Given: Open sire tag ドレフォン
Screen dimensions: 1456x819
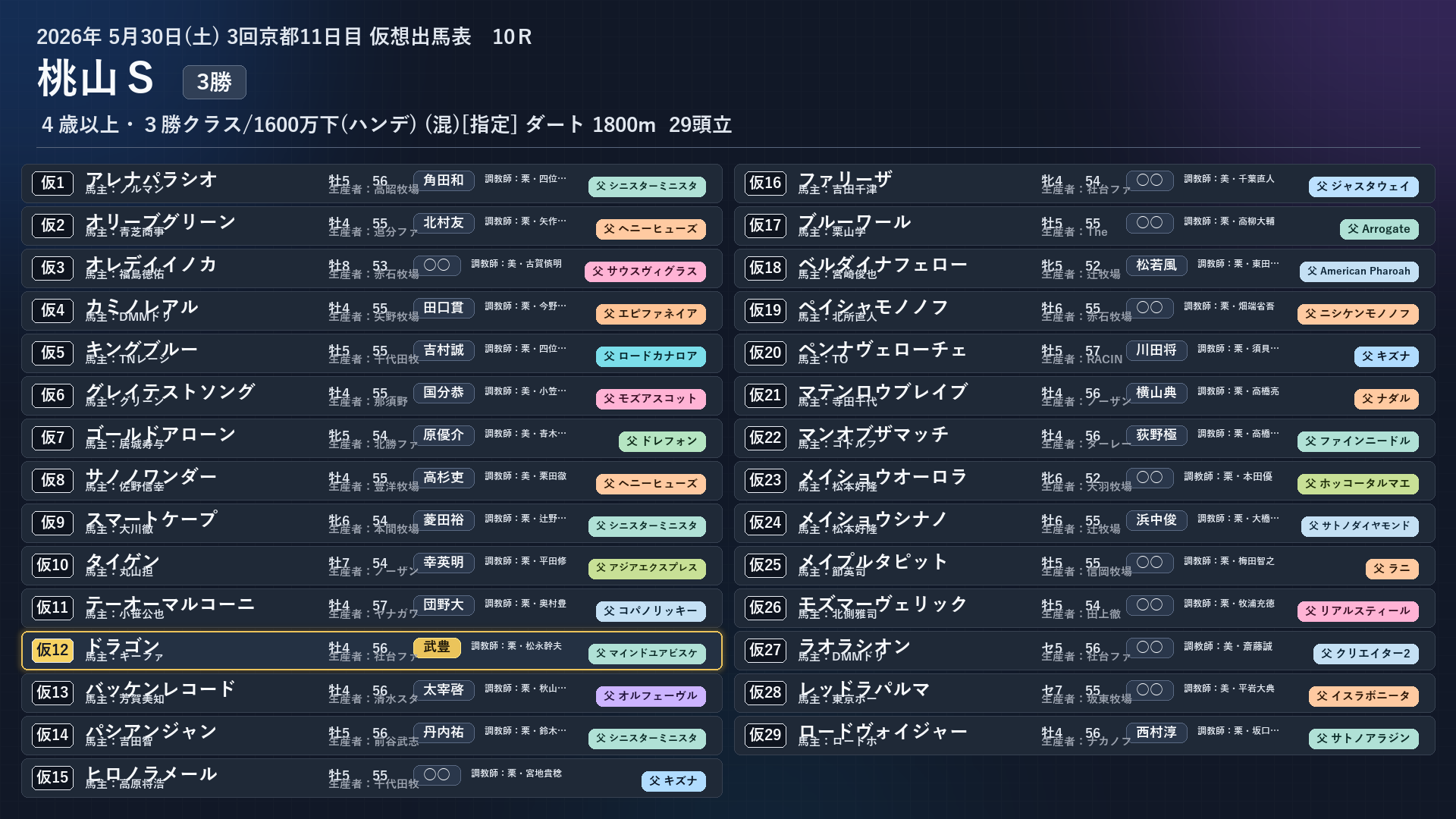Looking at the screenshot, I should coord(662,441).
